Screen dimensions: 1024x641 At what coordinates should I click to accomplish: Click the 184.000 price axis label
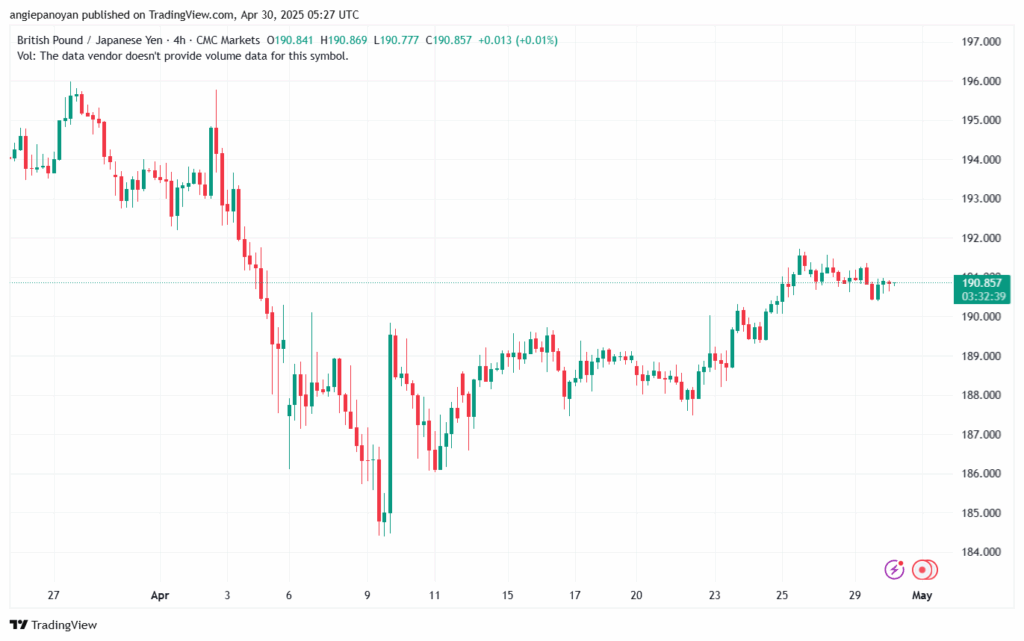click(981, 552)
